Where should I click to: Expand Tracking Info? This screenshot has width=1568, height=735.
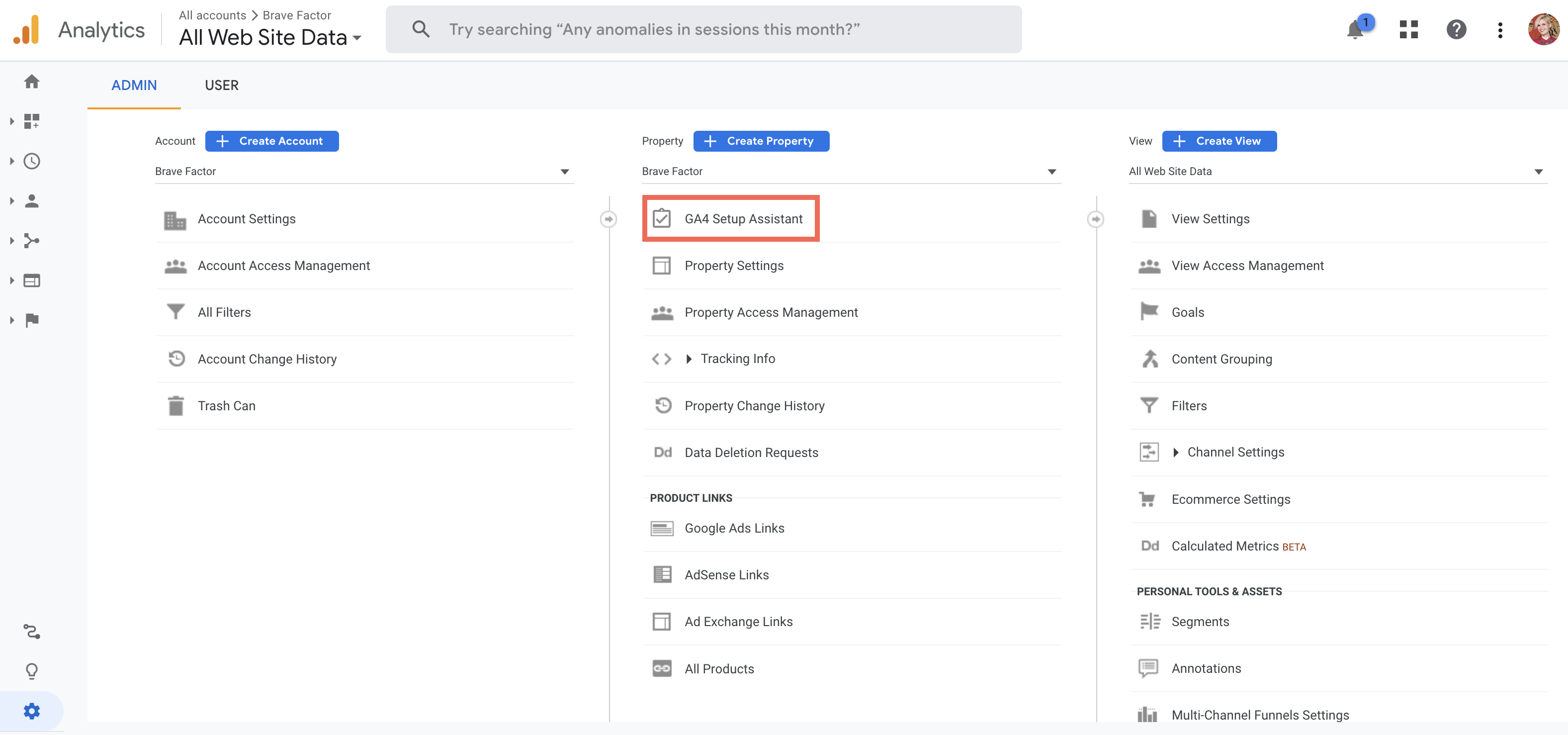689,359
